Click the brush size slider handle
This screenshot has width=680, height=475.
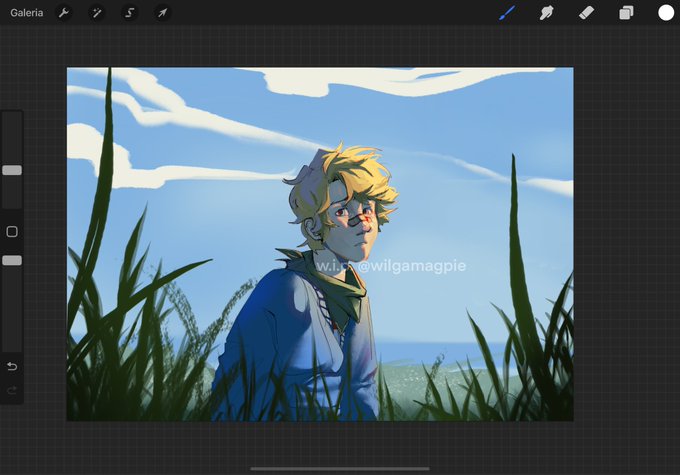pos(12,170)
